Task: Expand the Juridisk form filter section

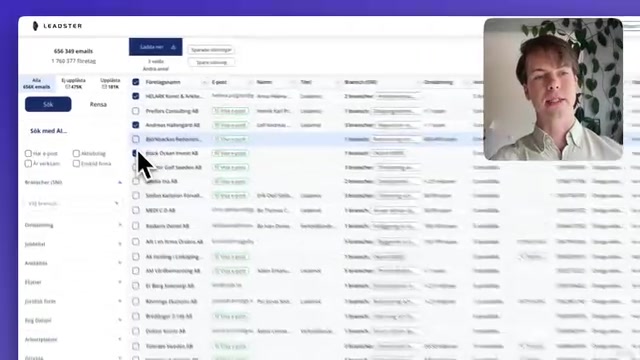Action: [120, 301]
